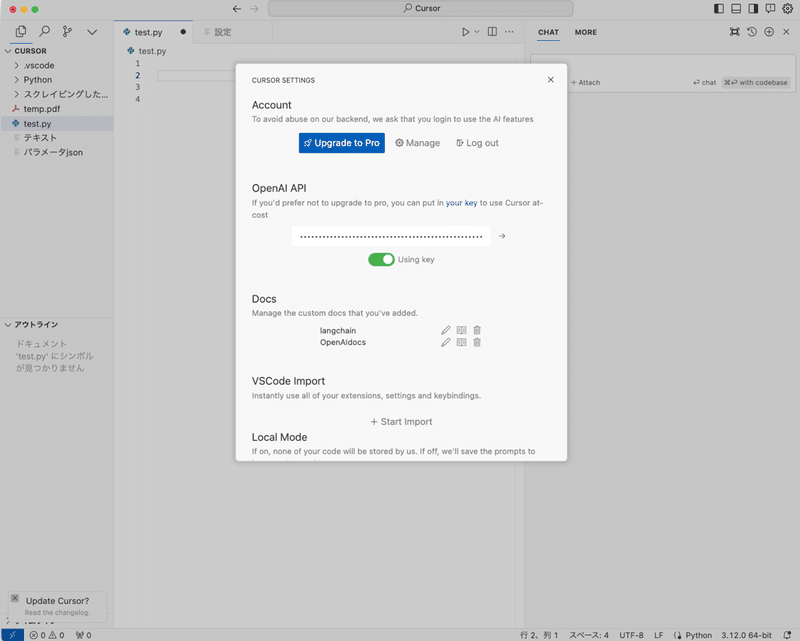Go forward with the right arrow

[x=254, y=9]
